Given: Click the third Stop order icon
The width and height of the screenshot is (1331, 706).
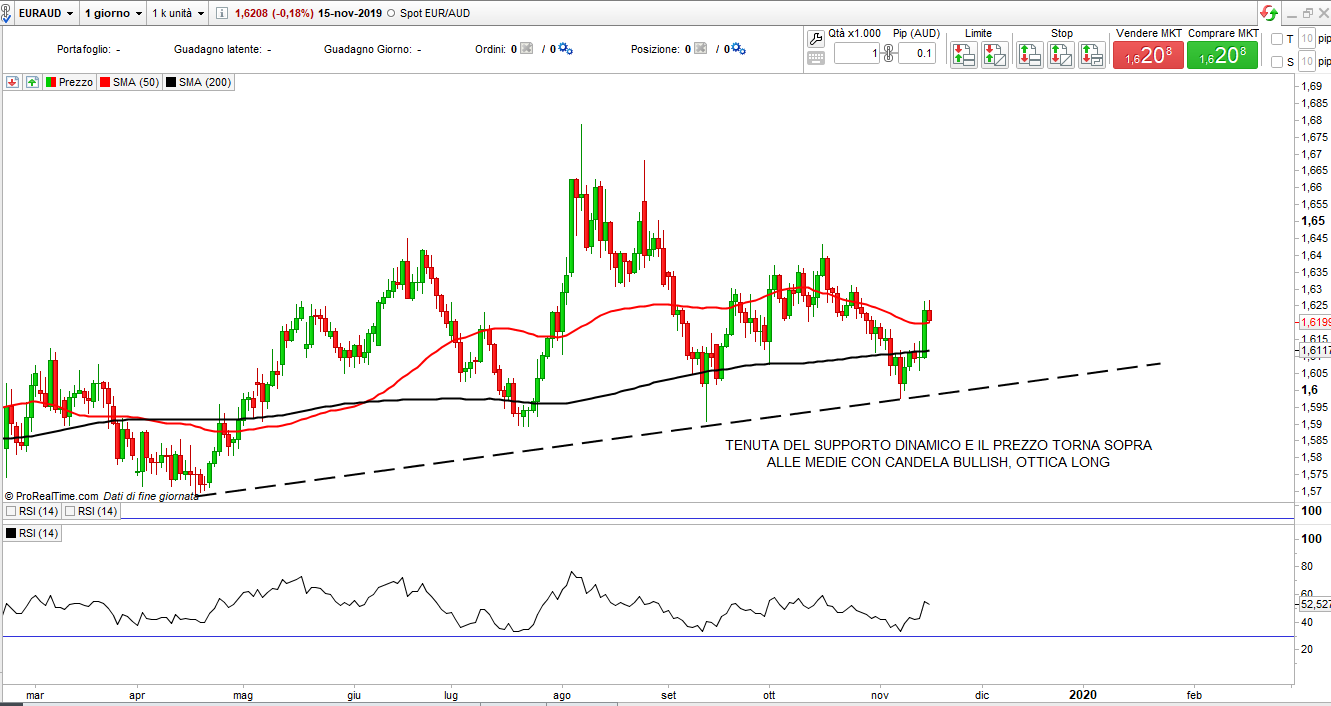Looking at the screenshot, I should click(x=1092, y=55).
